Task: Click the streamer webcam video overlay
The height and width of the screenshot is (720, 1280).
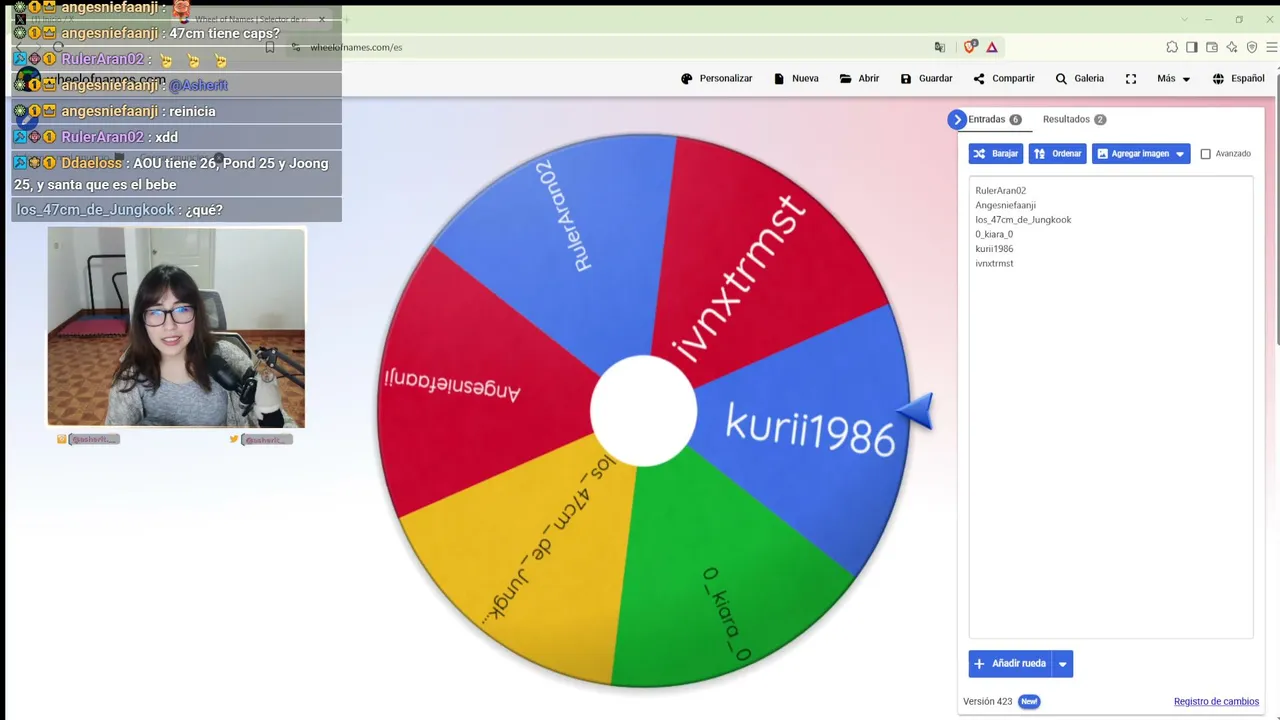Action: pos(176,327)
